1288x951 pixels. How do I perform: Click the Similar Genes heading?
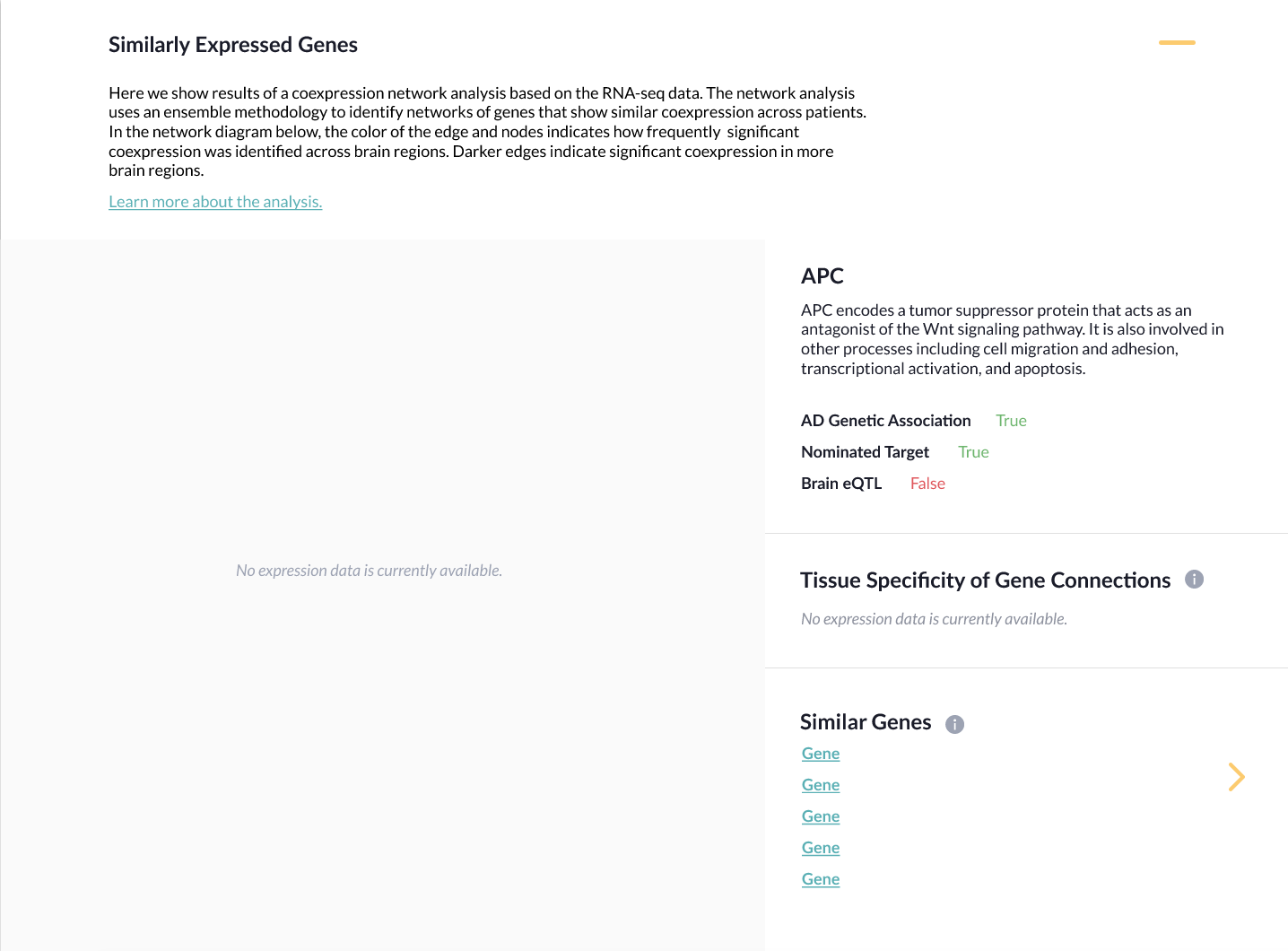[866, 721]
